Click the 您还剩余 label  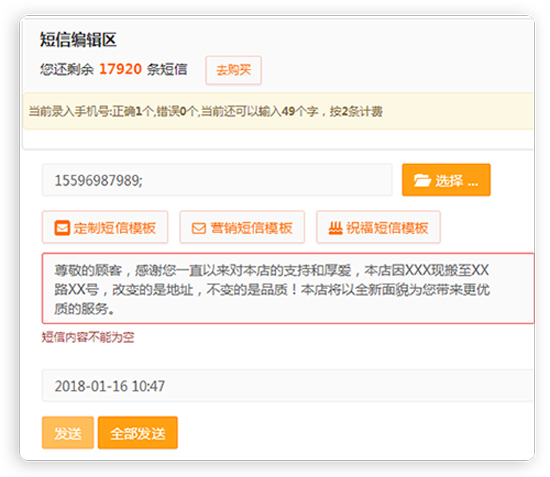[67, 69]
